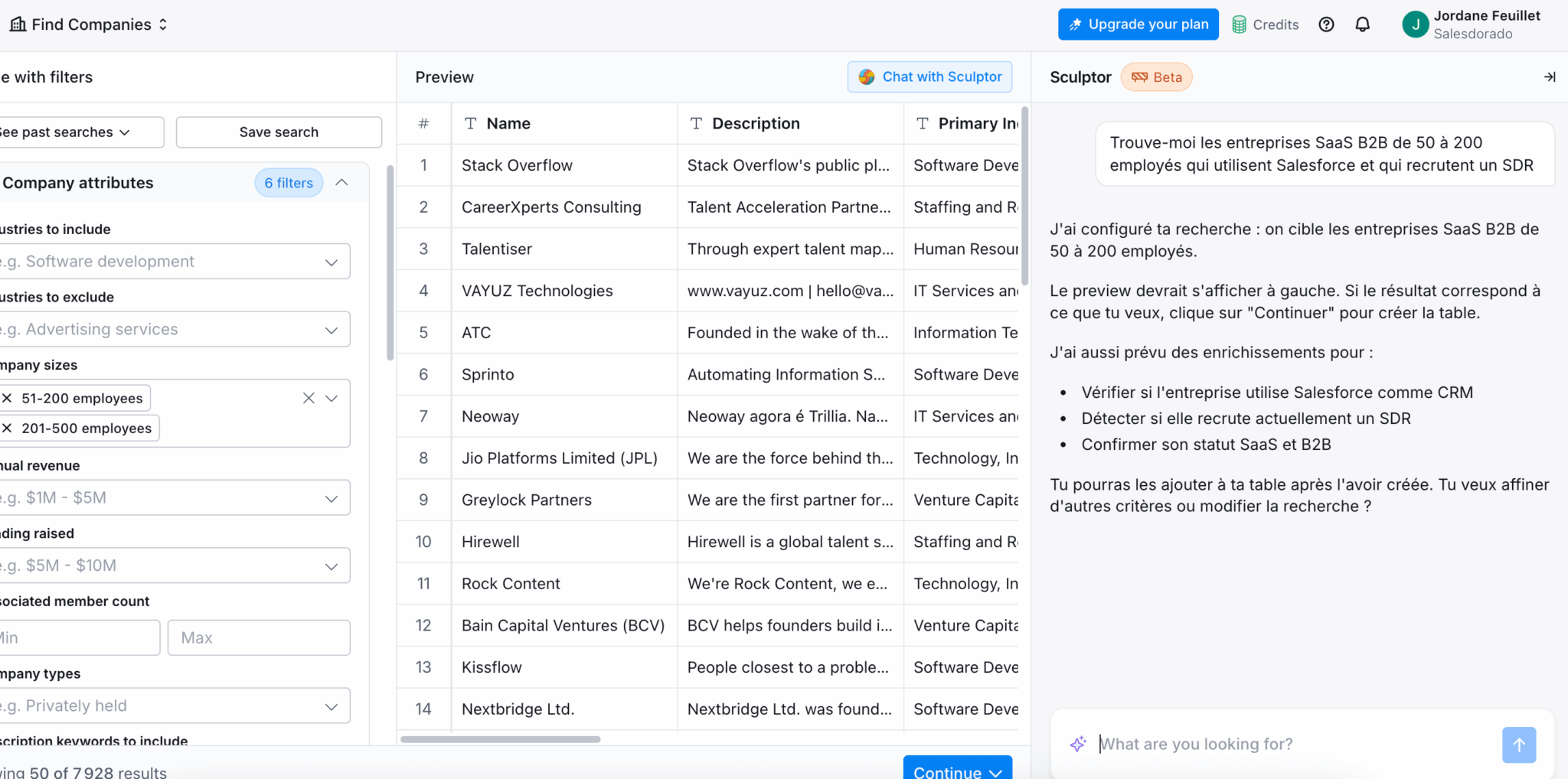Open the Industries to include dropdown

173,262
